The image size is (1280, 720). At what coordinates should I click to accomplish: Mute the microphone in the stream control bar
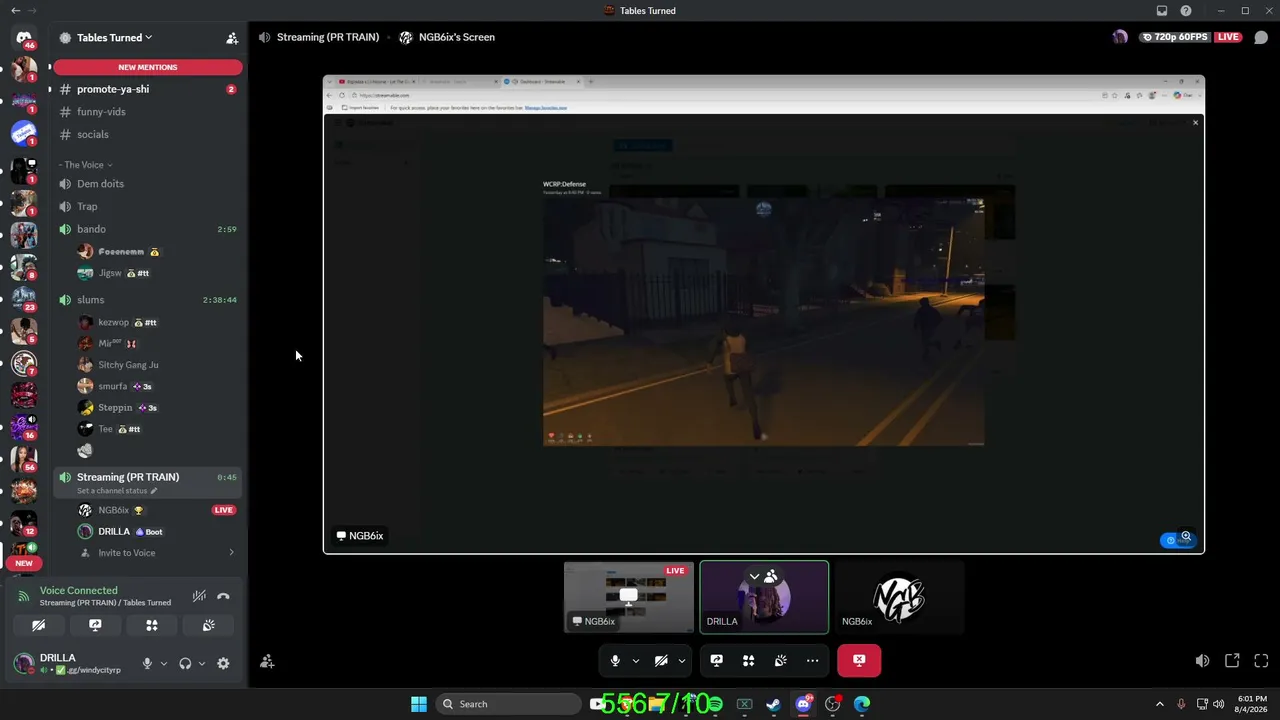tap(615, 660)
